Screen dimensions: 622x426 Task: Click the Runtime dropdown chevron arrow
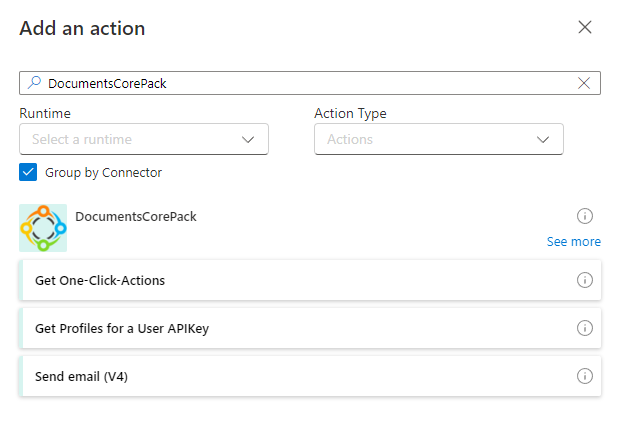(249, 139)
